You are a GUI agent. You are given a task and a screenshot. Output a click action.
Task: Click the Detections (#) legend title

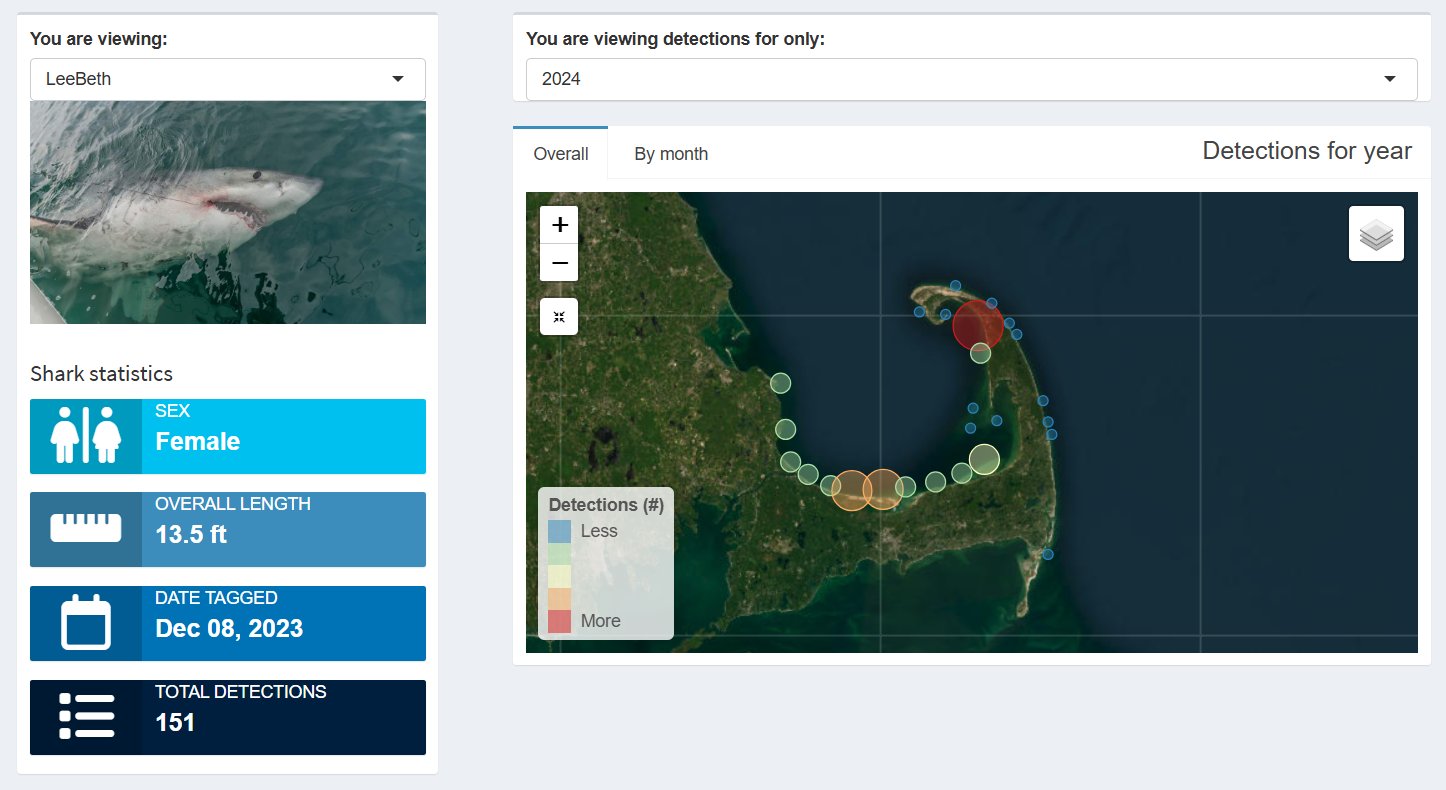[606, 505]
